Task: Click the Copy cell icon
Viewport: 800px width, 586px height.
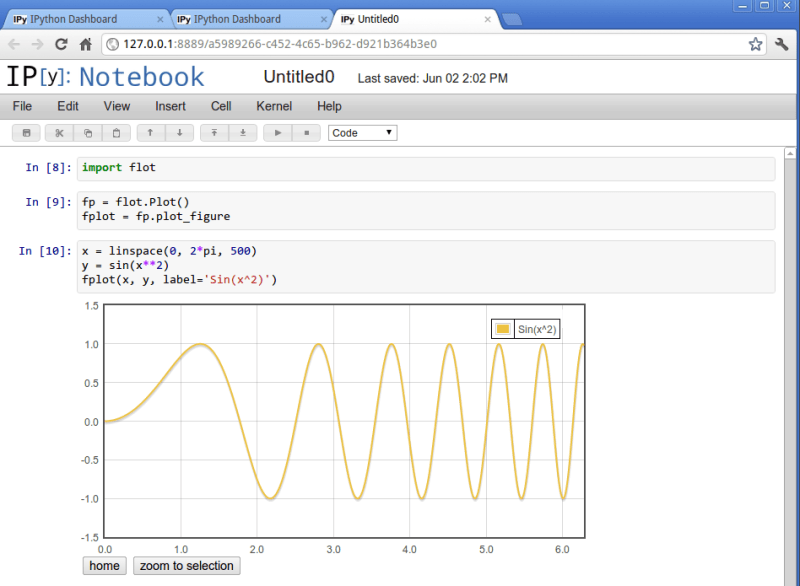Action: tap(88, 133)
